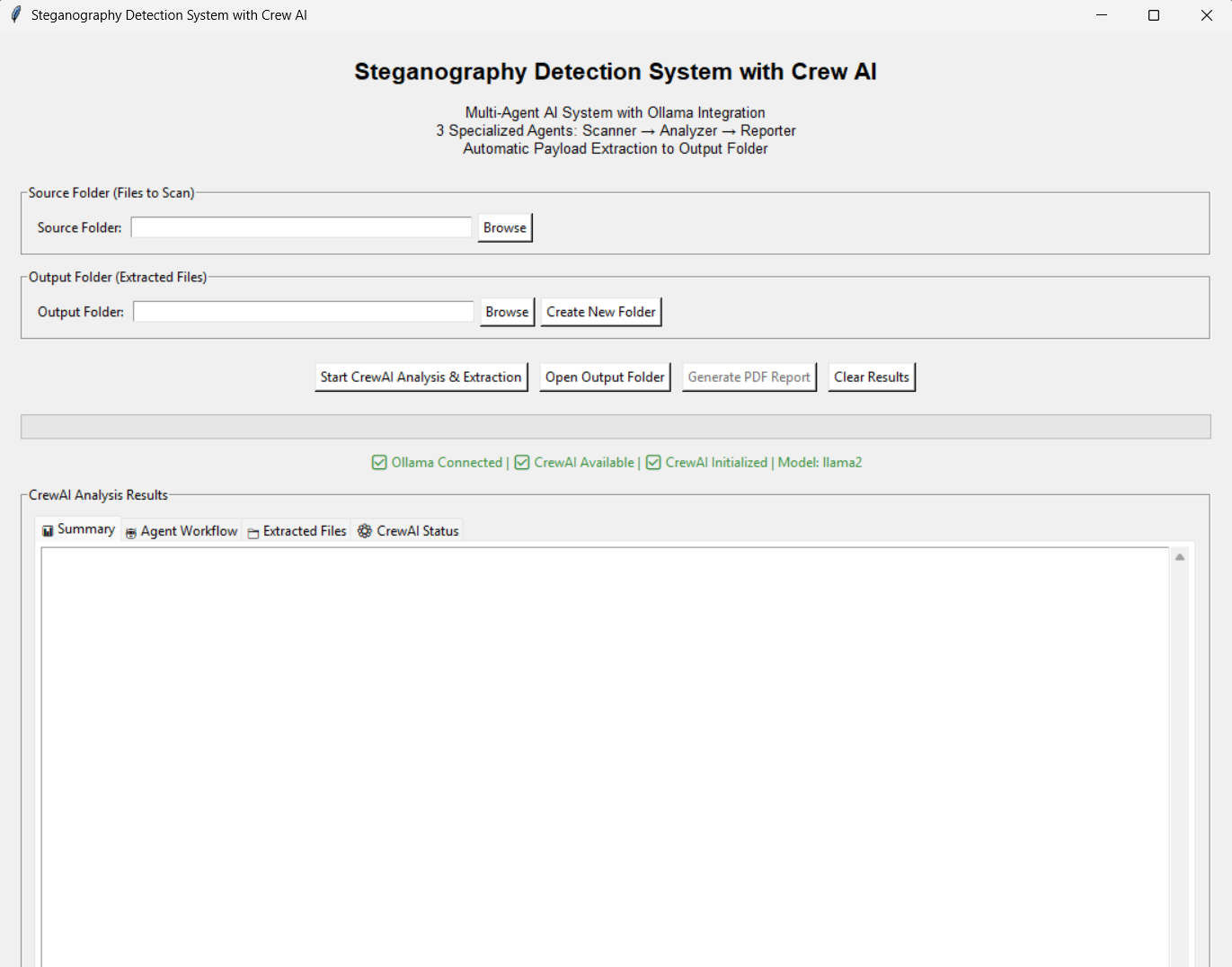1232x967 pixels.
Task: Click the CrewAI Available checkmark icon
Action: coord(522,463)
